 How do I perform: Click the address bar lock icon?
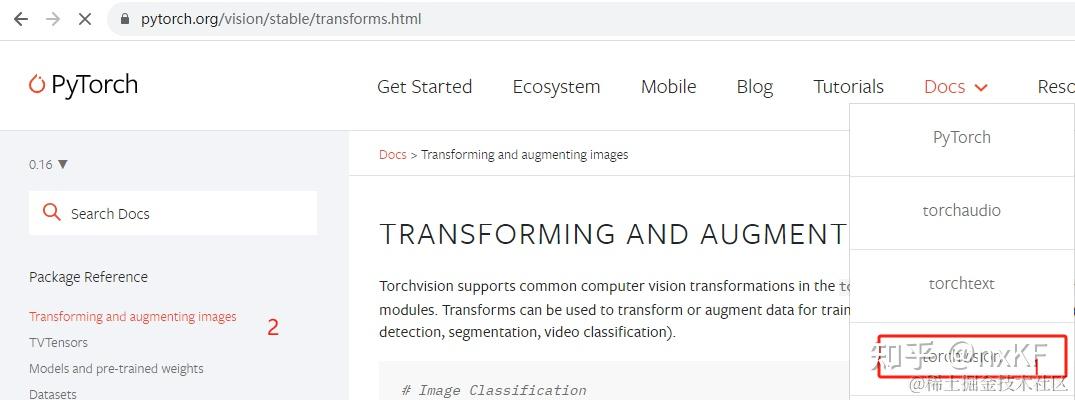[x=125, y=19]
